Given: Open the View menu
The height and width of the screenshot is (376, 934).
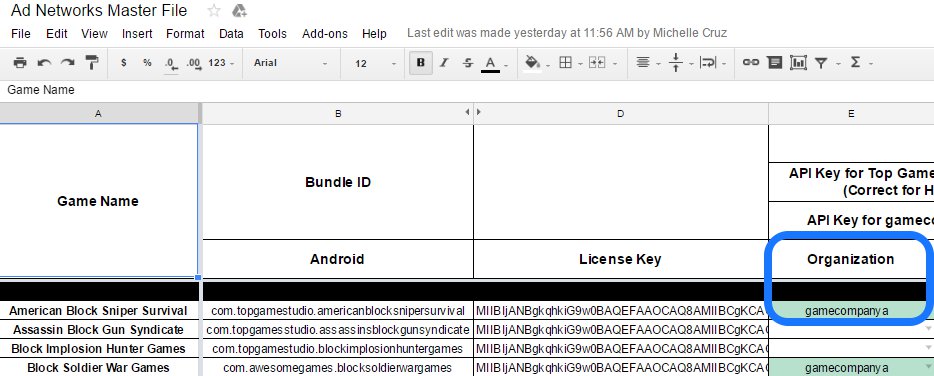Looking at the screenshot, I should (94, 34).
